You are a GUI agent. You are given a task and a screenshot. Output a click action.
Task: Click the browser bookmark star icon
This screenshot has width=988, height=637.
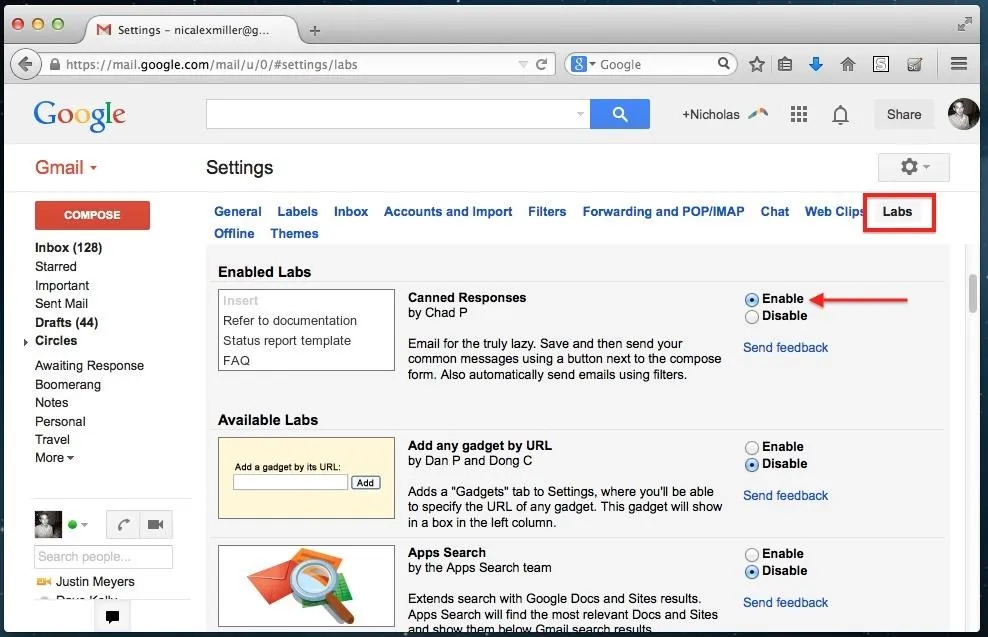[757, 64]
